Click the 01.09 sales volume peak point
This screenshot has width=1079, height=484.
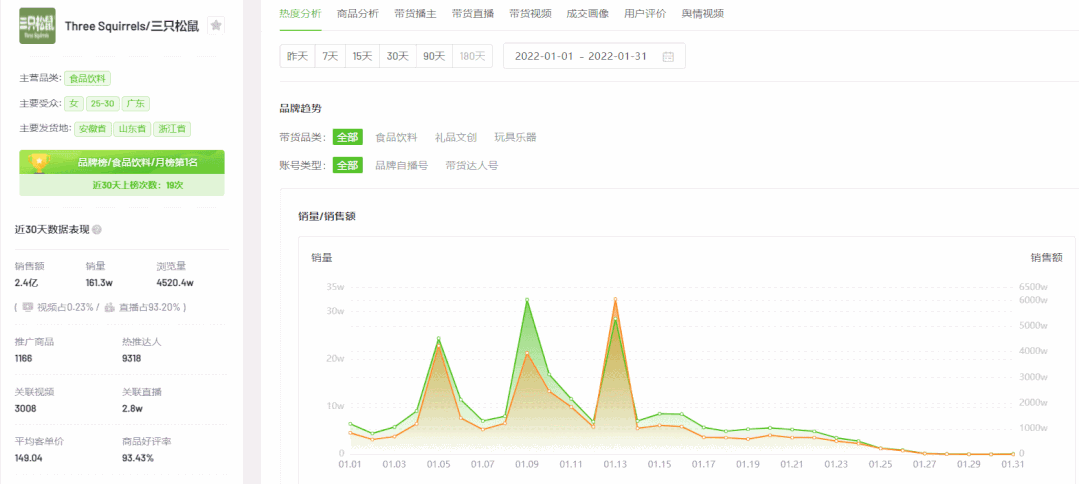(x=527, y=300)
